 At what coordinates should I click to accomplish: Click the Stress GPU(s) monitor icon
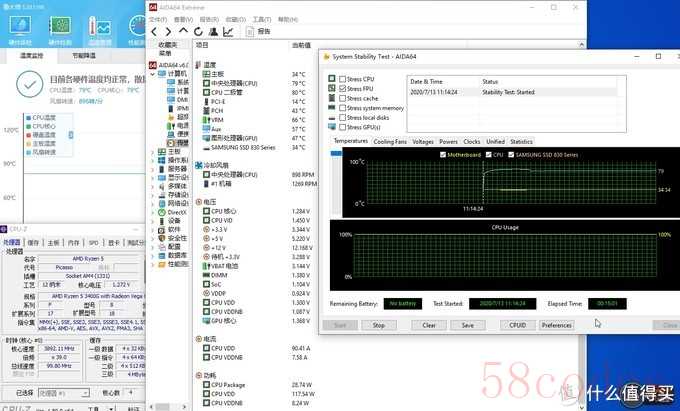(x=332, y=127)
